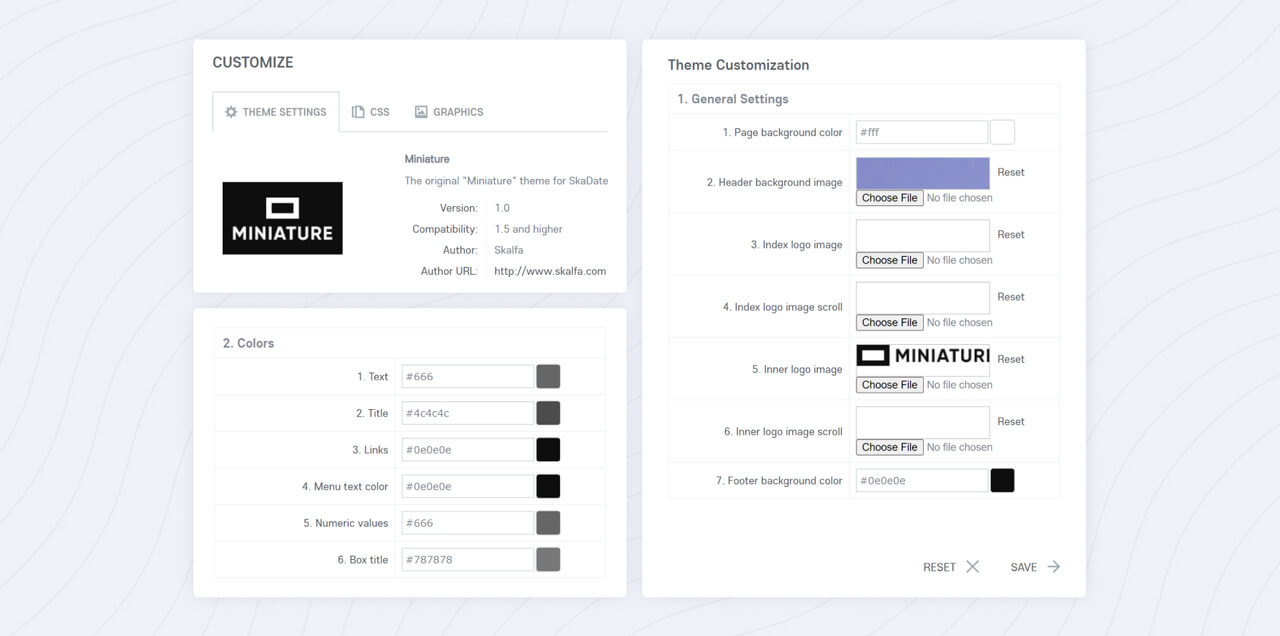Visit the www.skalfa.com author link
This screenshot has width=1280, height=636.
549,270
